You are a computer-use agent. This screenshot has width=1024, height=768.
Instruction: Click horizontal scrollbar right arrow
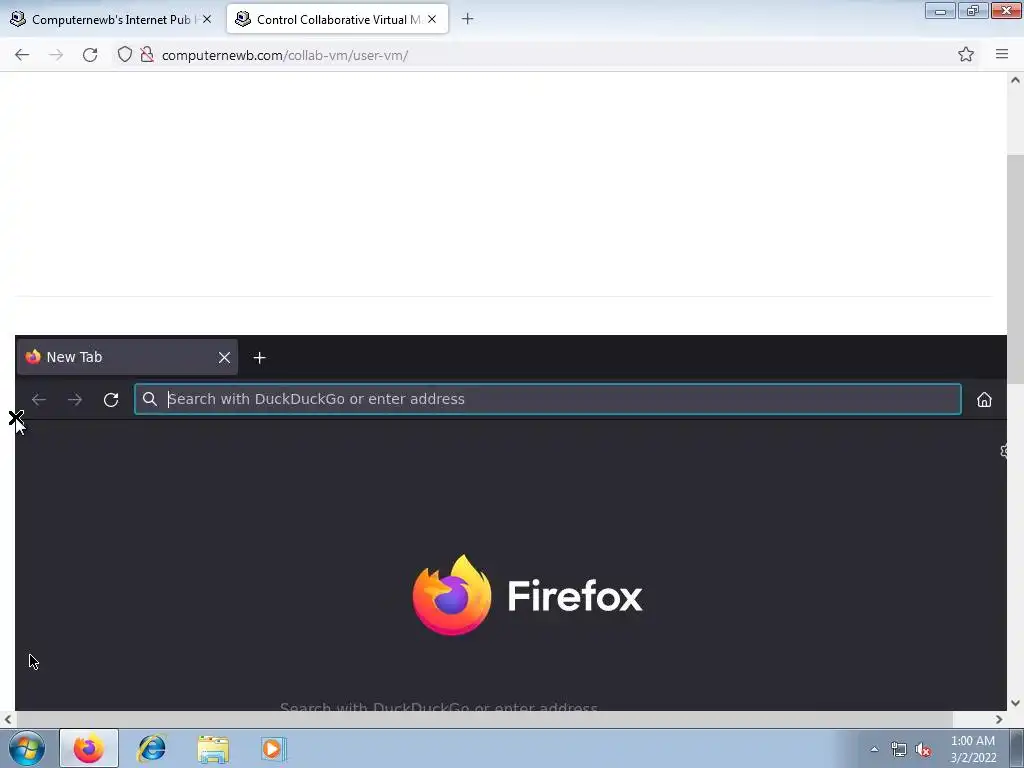(999, 720)
